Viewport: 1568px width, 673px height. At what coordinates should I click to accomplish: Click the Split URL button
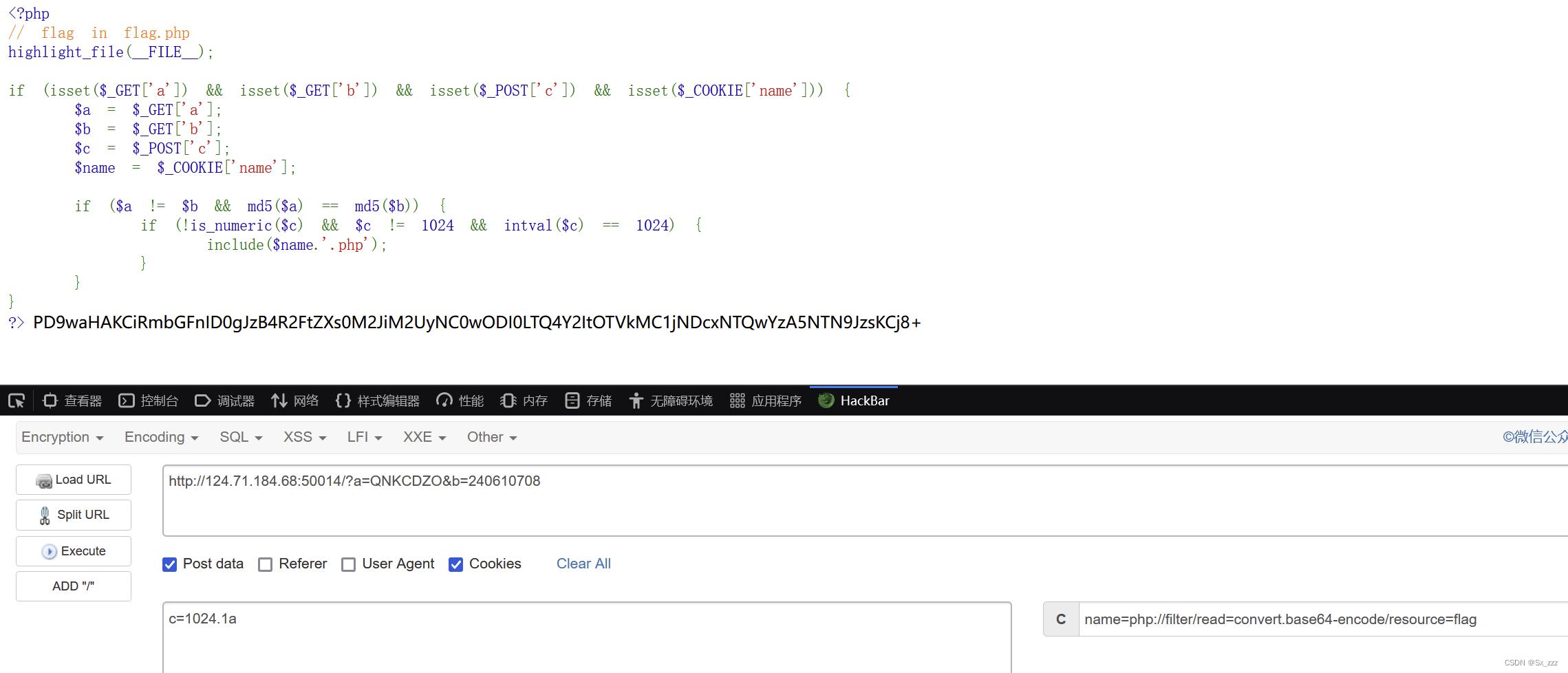click(x=74, y=515)
